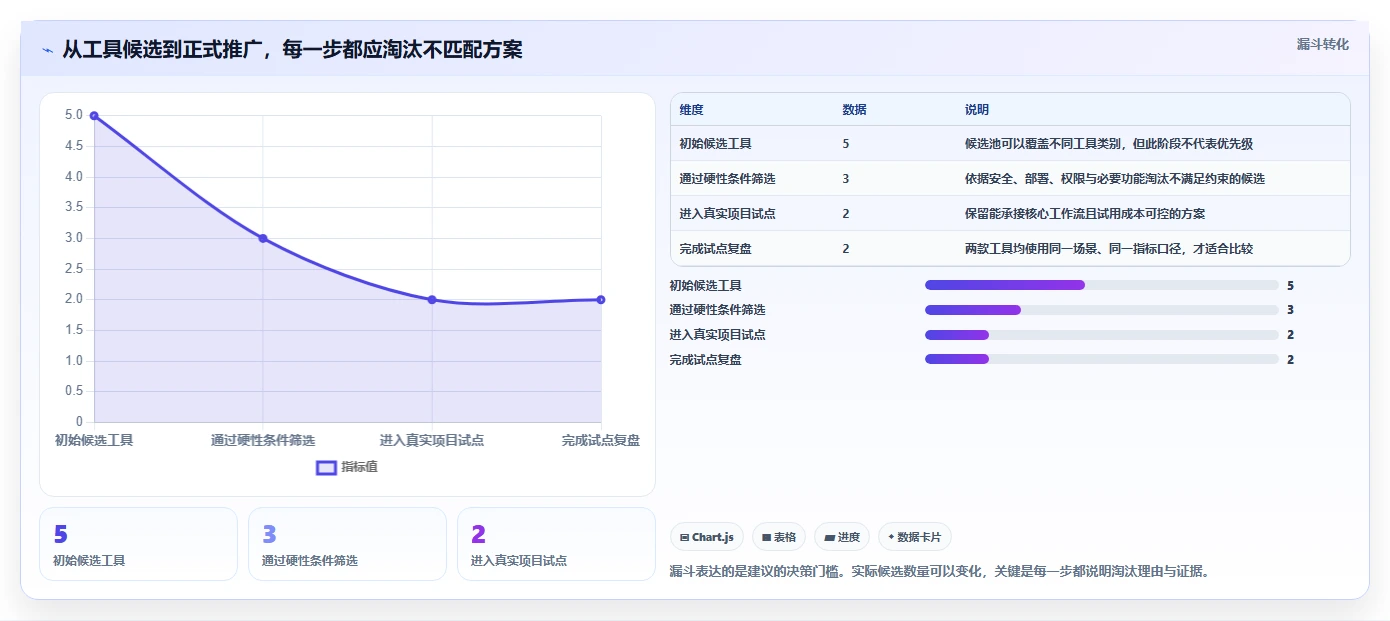Click the 数据卡片 chip
The width and height of the screenshot is (1390, 621).
[915, 537]
